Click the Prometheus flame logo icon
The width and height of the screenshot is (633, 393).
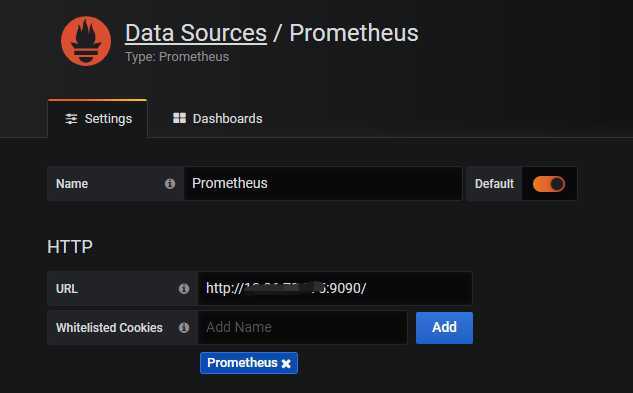point(86,41)
